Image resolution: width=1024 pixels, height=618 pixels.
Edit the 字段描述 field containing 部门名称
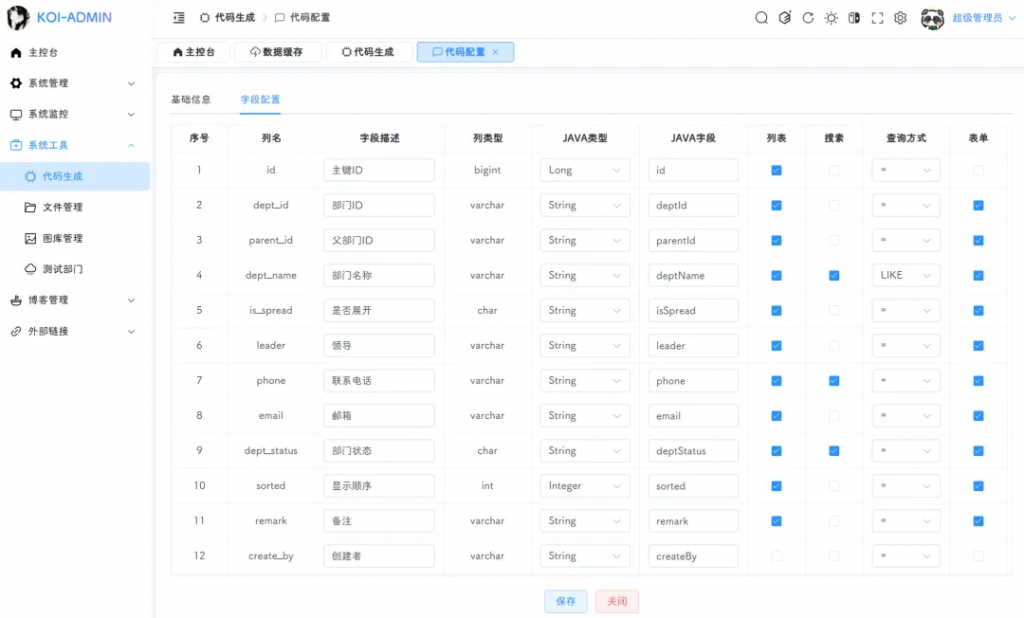(379, 276)
